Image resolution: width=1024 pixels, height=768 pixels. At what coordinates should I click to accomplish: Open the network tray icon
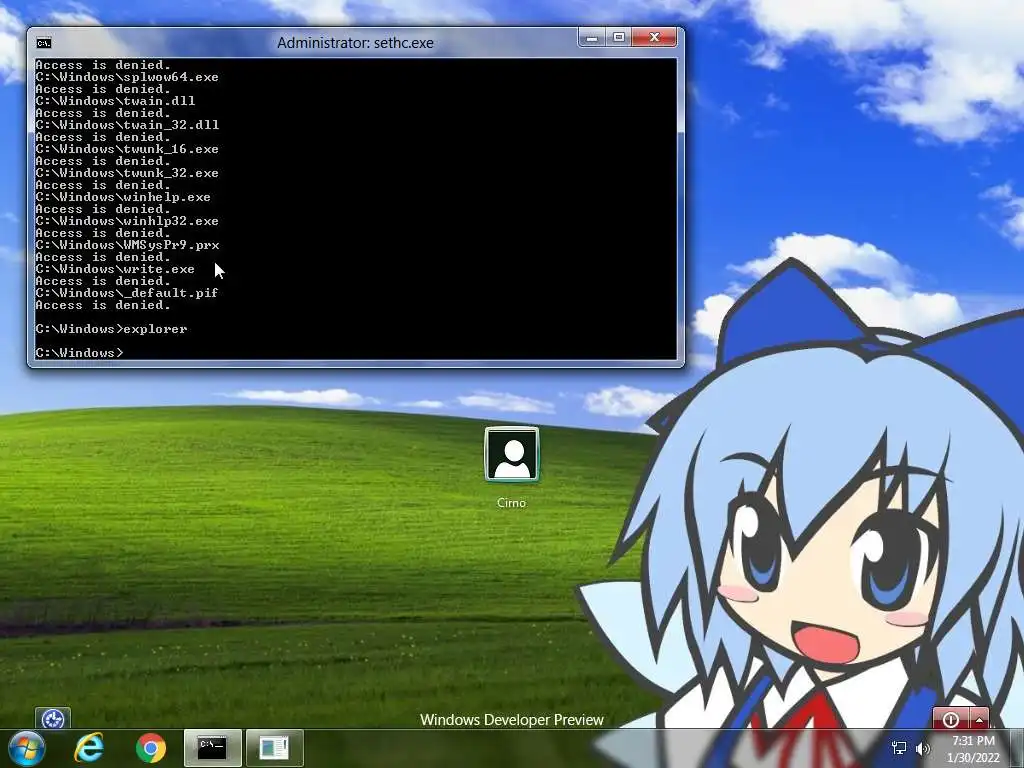point(899,748)
